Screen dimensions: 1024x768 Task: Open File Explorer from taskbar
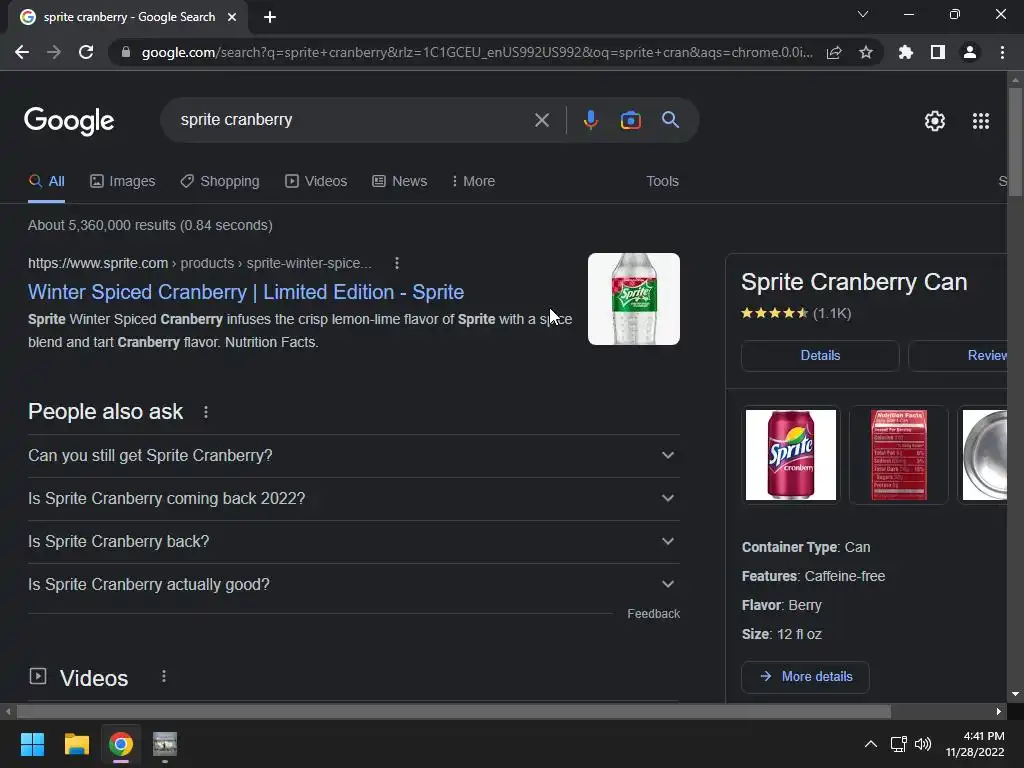[x=76, y=744]
